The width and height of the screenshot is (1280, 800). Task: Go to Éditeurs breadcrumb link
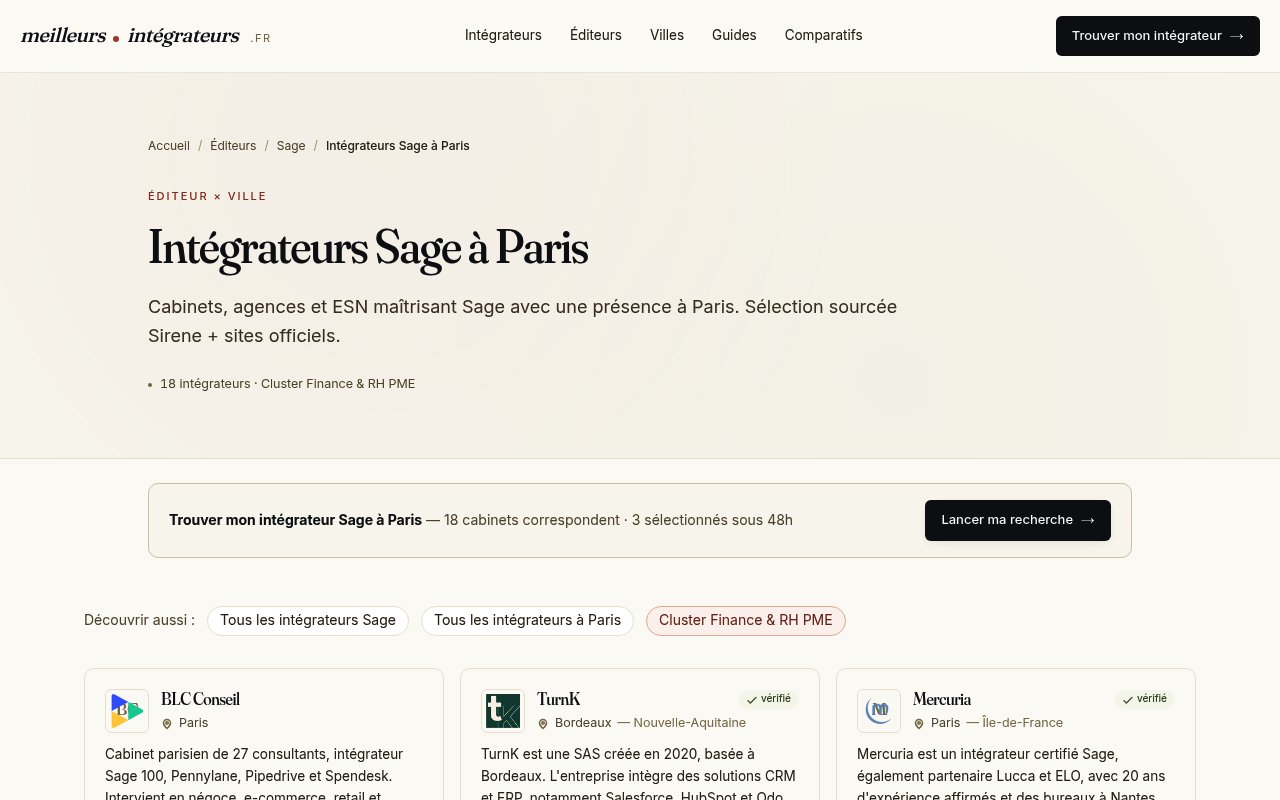[x=233, y=146]
